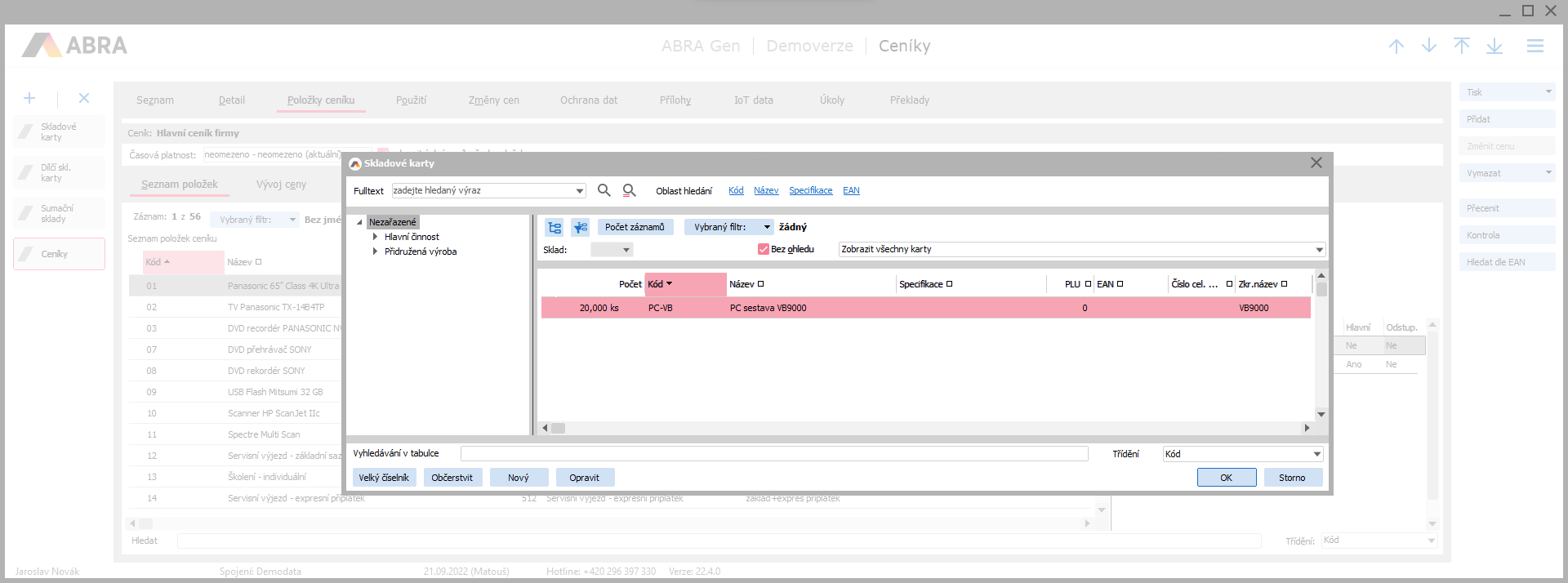The height and width of the screenshot is (583, 1568).
Task: Click the Specifikace search area link
Action: (810, 190)
